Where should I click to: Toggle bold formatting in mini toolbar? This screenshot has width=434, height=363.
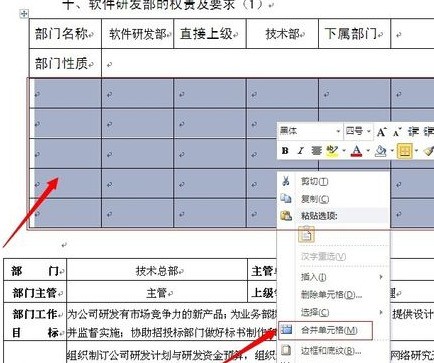click(x=285, y=151)
